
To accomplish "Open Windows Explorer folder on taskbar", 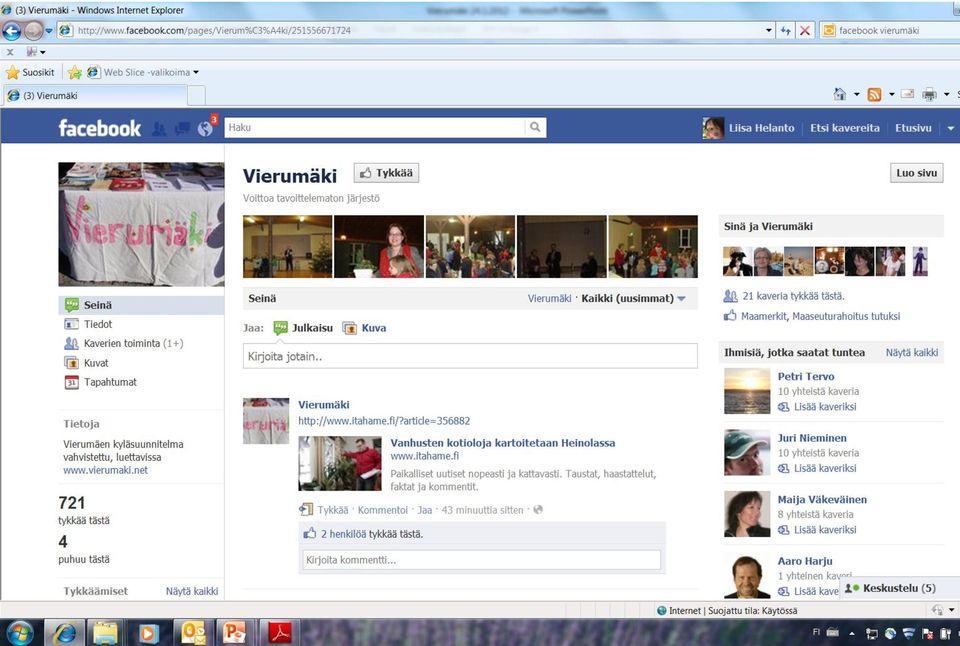I will click(105, 633).
